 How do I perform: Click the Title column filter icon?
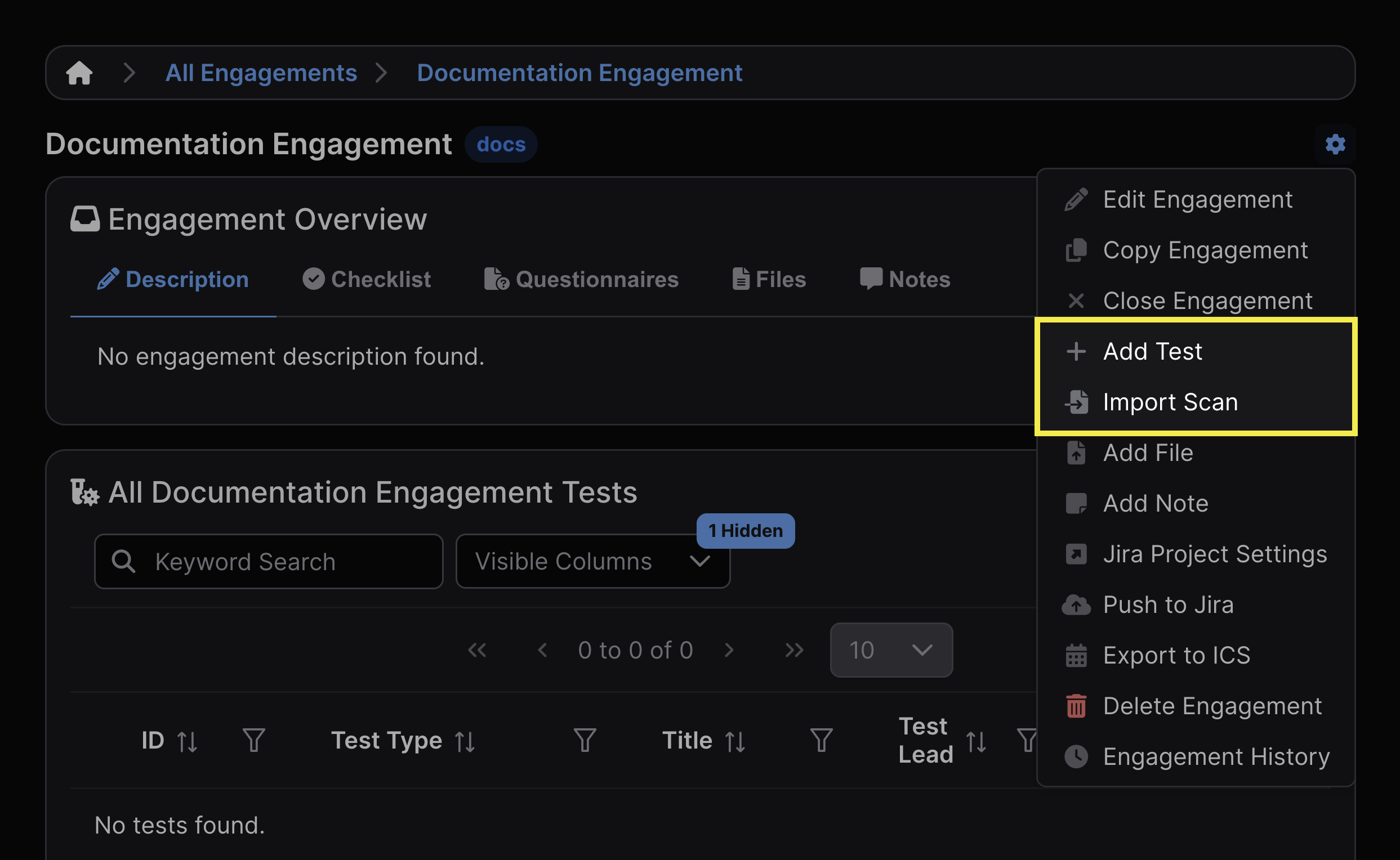coord(821,740)
